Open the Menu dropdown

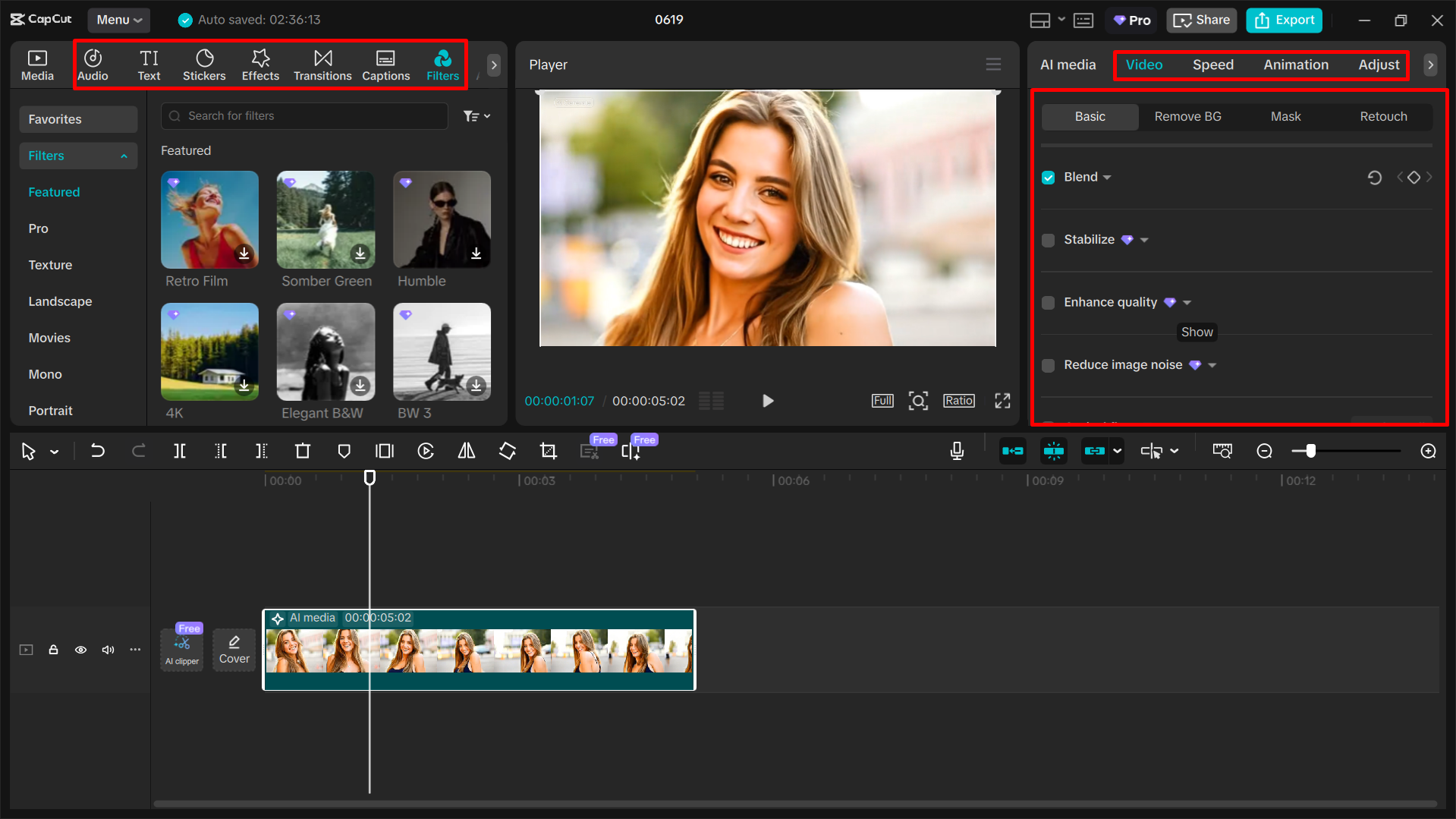pos(118,20)
